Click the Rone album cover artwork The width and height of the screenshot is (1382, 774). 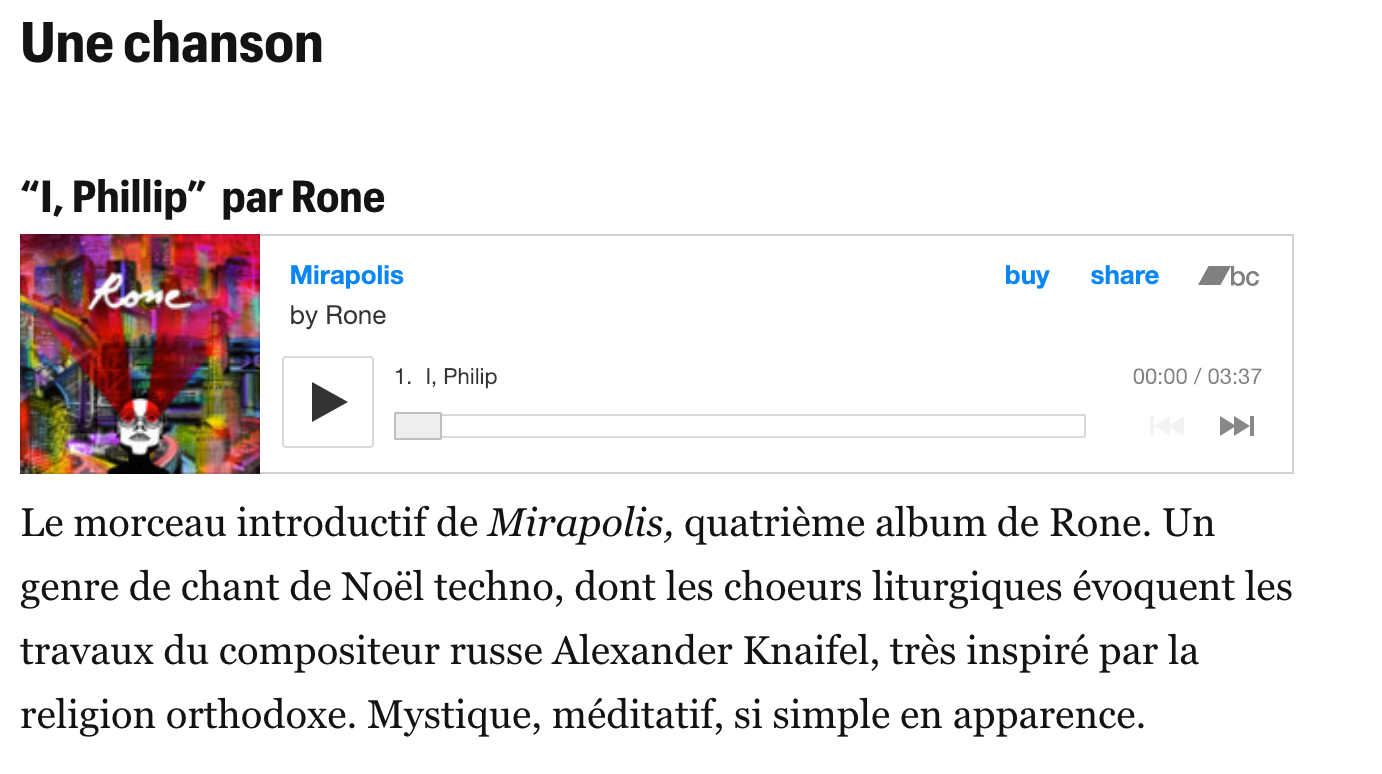pos(140,354)
